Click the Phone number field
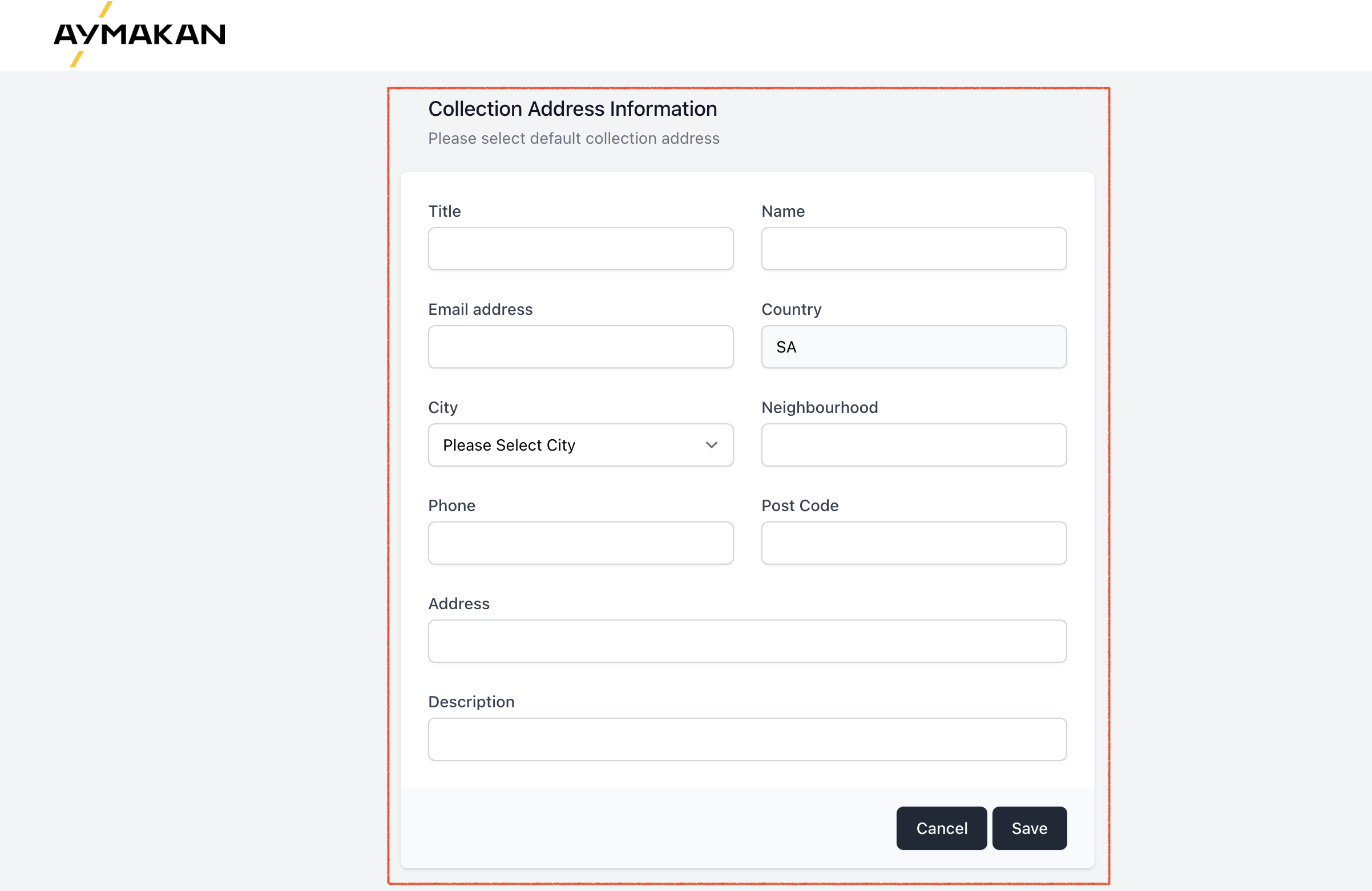The height and width of the screenshot is (891, 1372). click(580, 542)
